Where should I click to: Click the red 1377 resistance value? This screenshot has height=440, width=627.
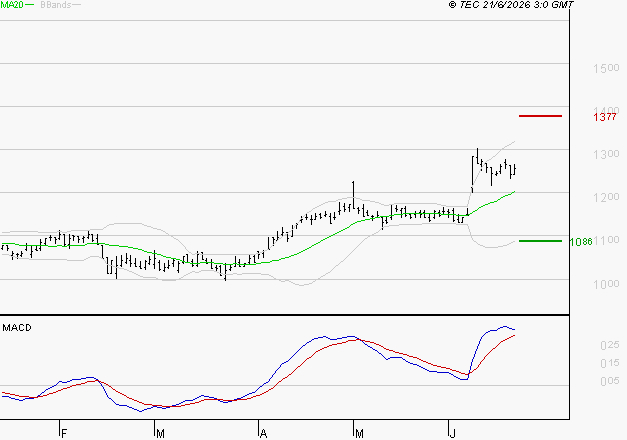coord(605,117)
